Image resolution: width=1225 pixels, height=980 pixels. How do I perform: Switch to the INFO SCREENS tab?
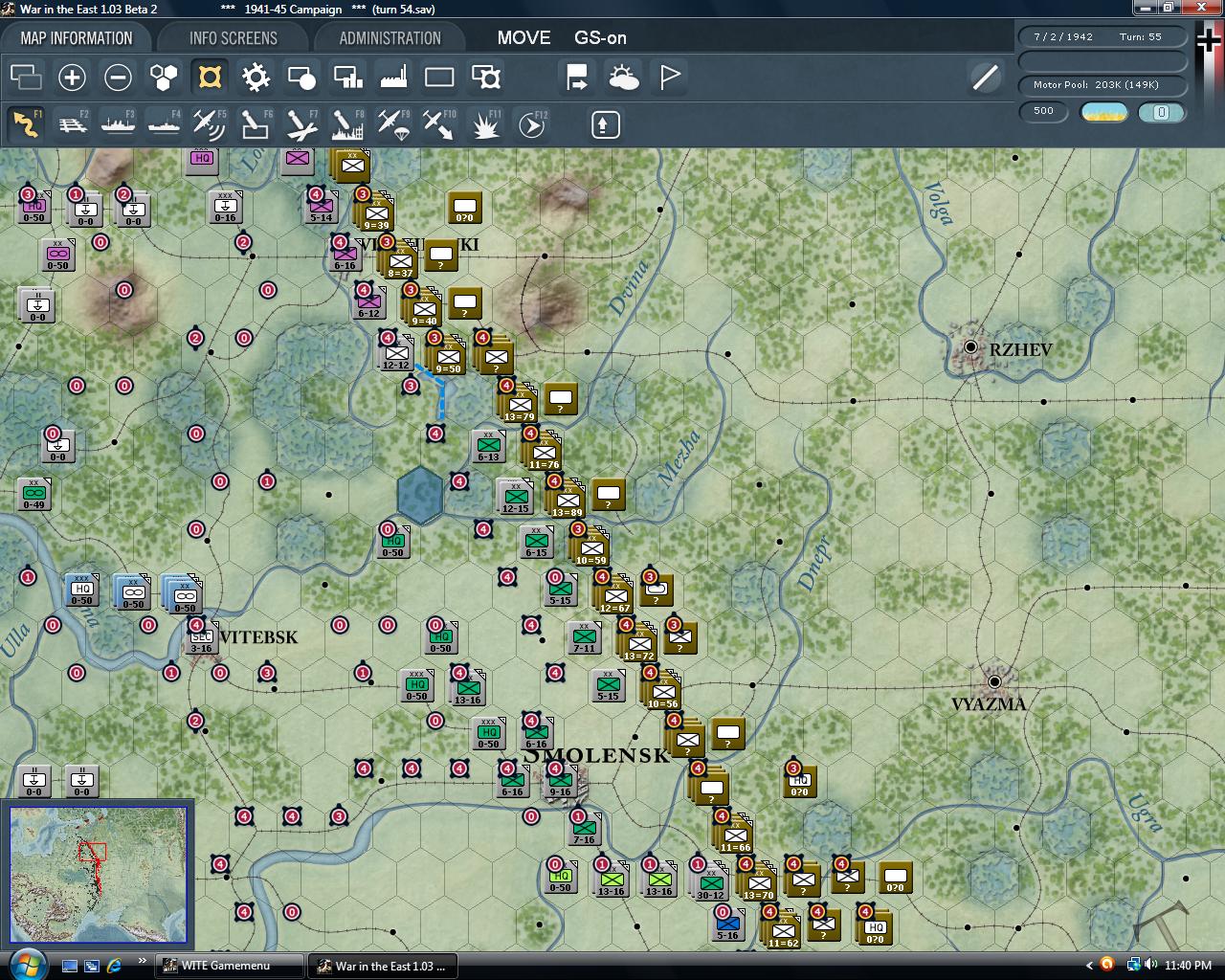point(233,38)
